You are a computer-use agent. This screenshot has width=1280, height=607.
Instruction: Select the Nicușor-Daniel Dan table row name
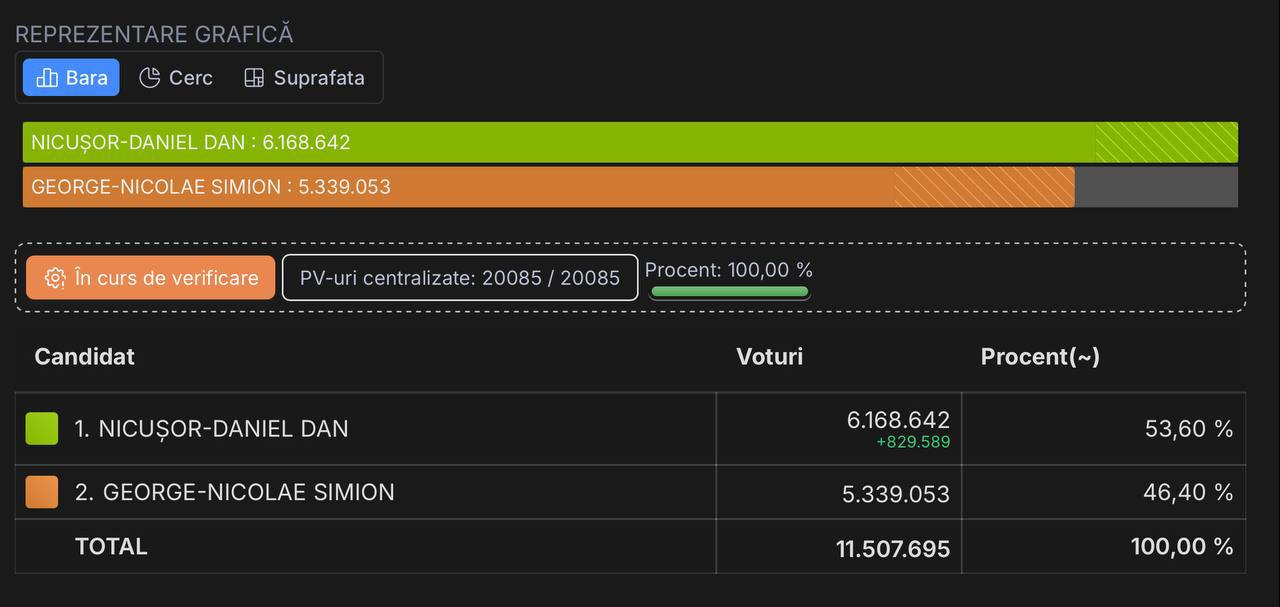[211, 429]
